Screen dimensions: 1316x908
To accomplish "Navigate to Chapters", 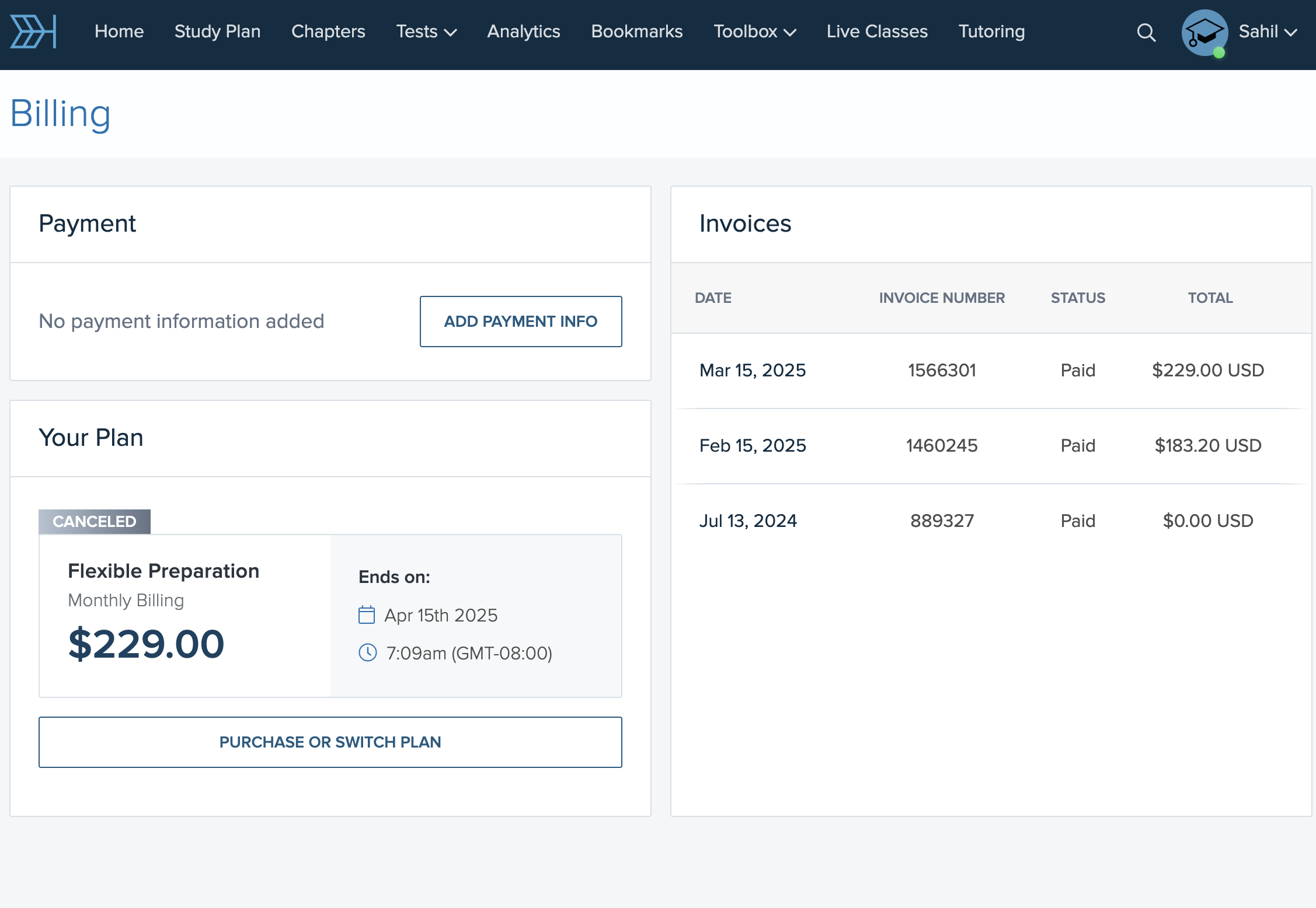I will pyautogui.click(x=328, y=32).
